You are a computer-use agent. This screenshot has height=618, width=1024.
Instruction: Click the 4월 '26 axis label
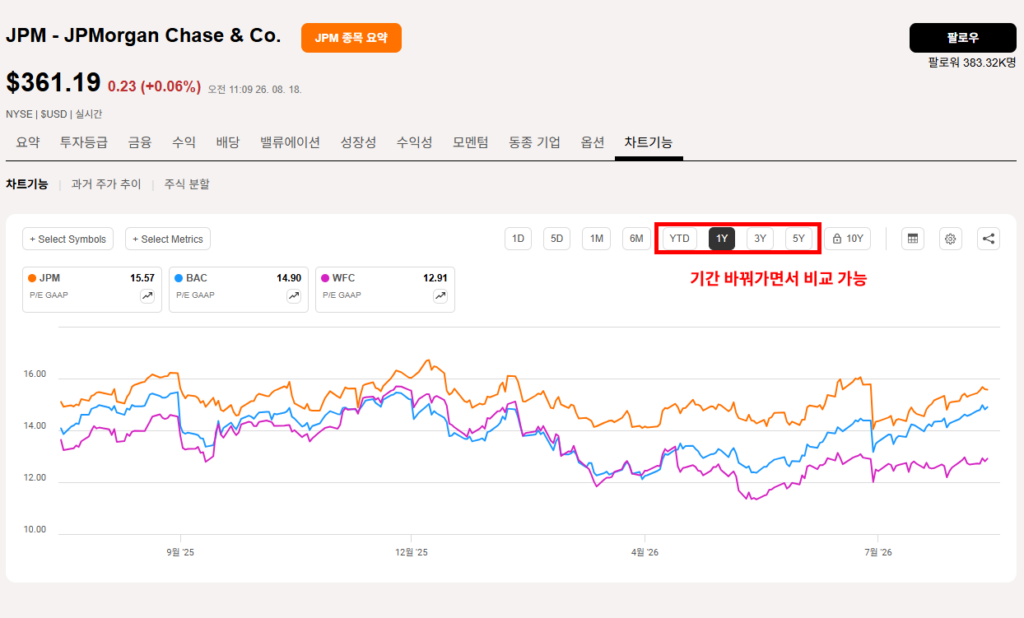pyautogui.click(x=645, y=552)
